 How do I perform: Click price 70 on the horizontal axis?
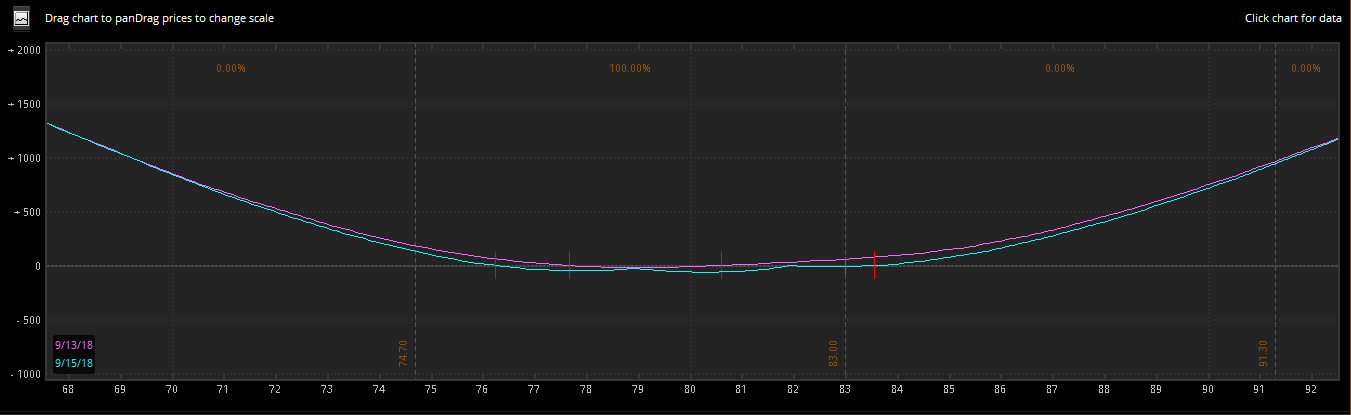pyautogui.click(x=172, y=390)
